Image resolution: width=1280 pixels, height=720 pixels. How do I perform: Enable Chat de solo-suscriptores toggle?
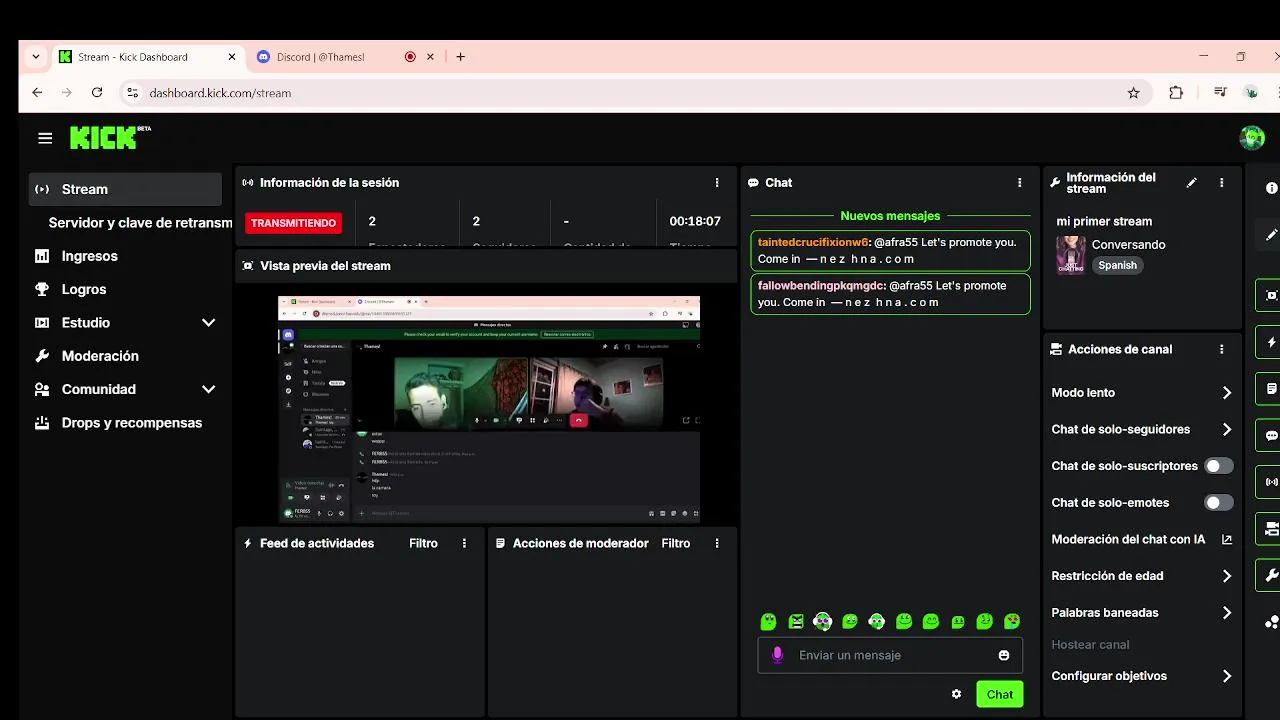click(x=1219, y=466)
